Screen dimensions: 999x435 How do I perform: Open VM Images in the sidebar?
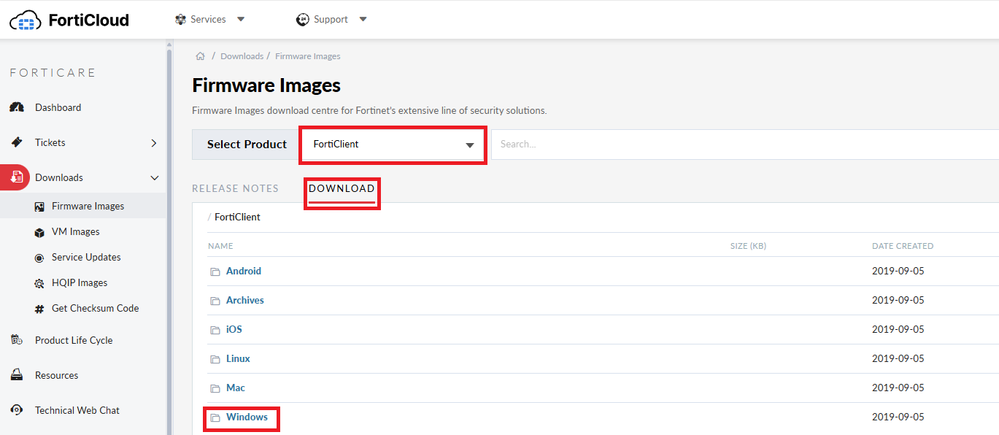coord(75,232)
